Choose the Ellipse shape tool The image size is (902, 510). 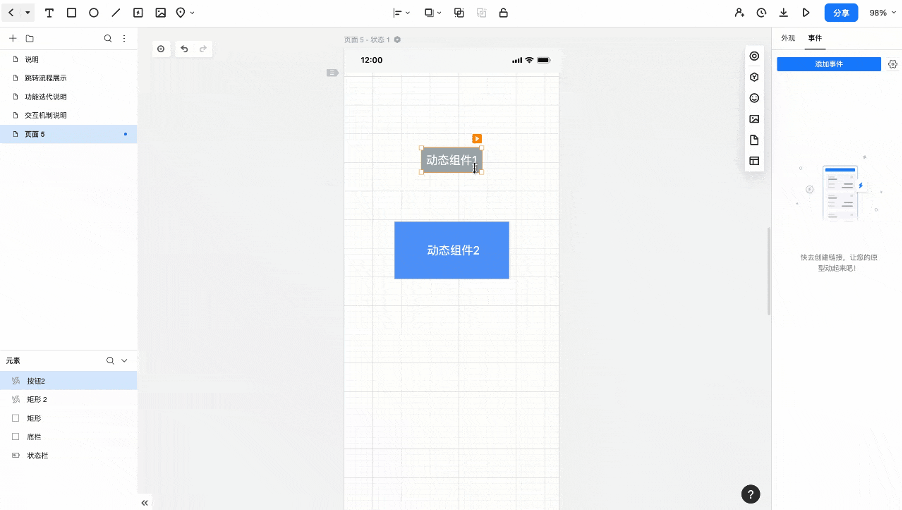93,13
